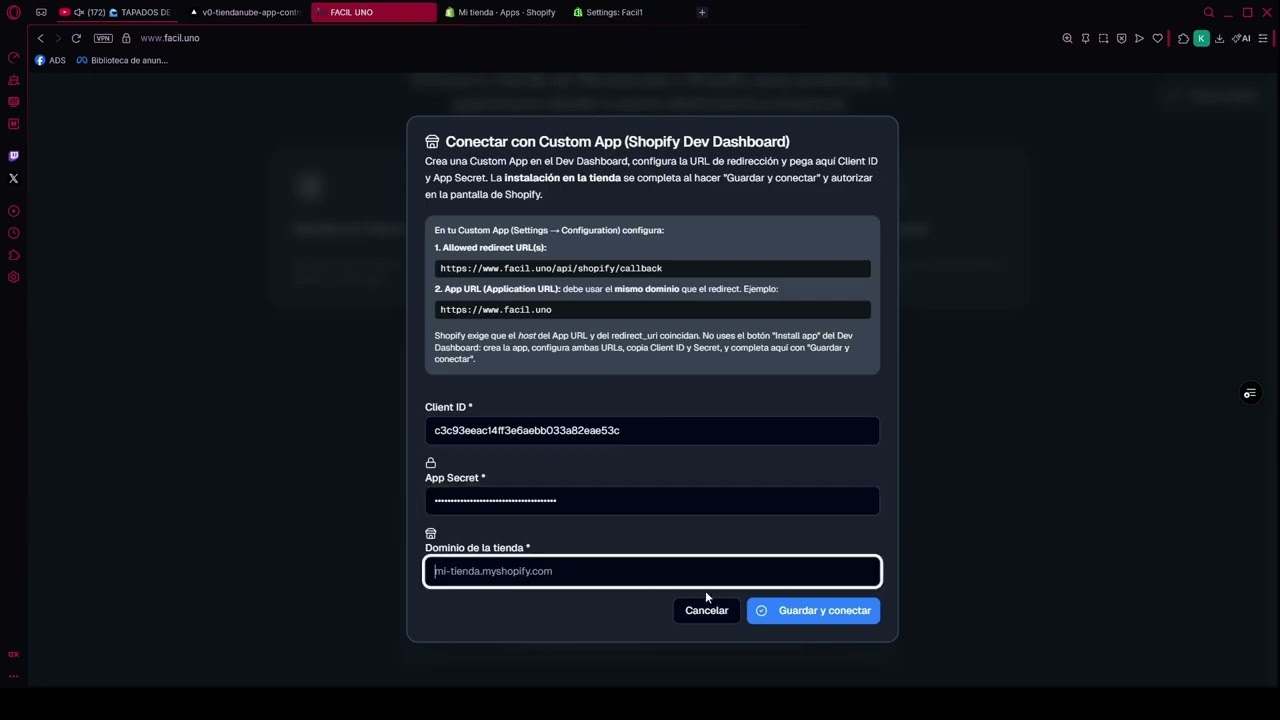
Task: Click the shopify/callback redirect URL text
Action: point(551,268)
